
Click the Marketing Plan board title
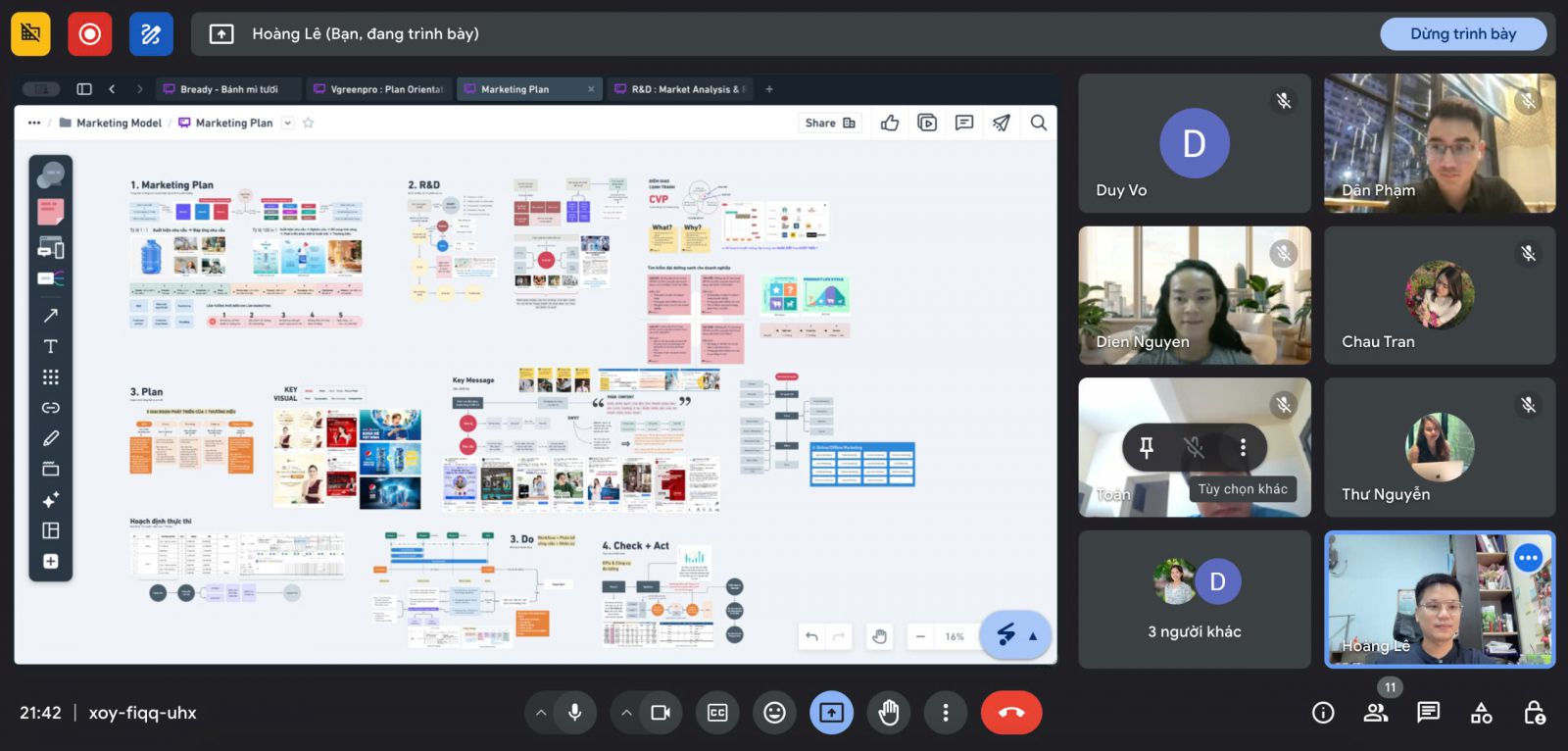click(234, 123)
